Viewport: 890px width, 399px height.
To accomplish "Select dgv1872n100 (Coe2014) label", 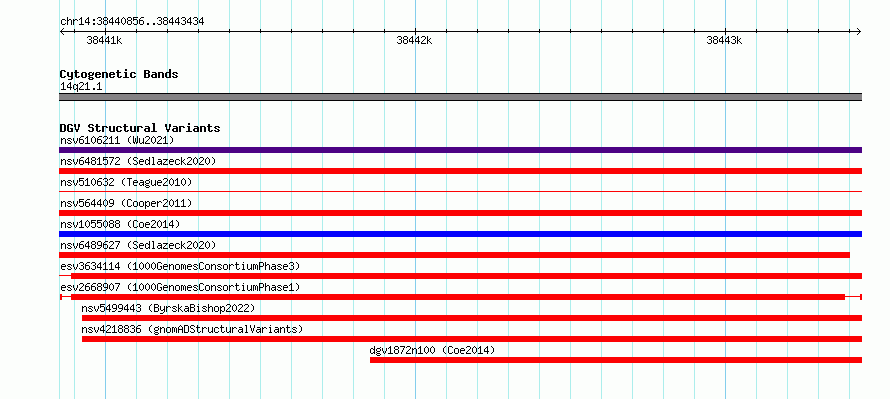I will pos(432,350).
